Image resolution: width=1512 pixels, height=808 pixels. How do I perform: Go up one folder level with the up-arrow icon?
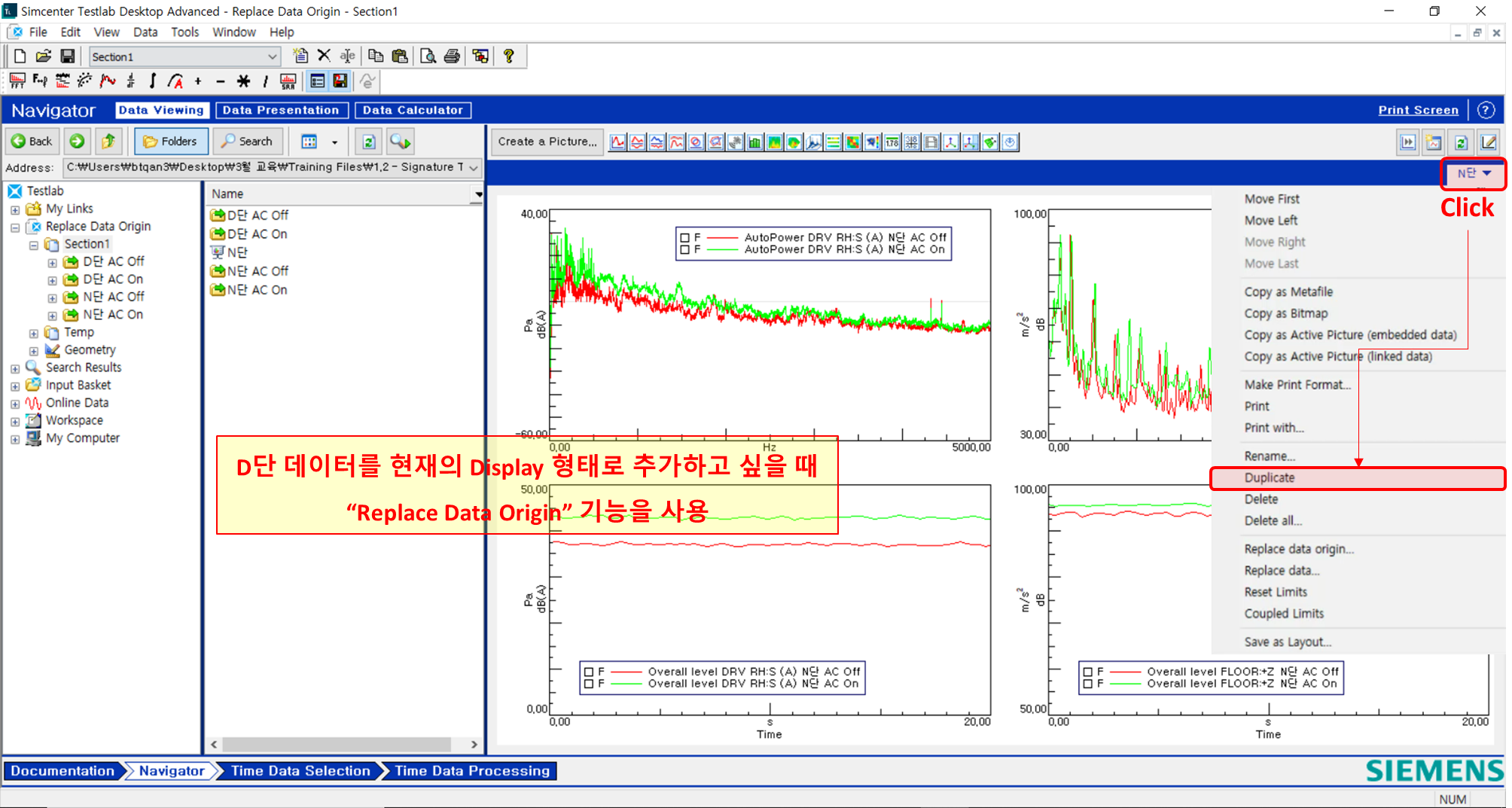(108, 142)
